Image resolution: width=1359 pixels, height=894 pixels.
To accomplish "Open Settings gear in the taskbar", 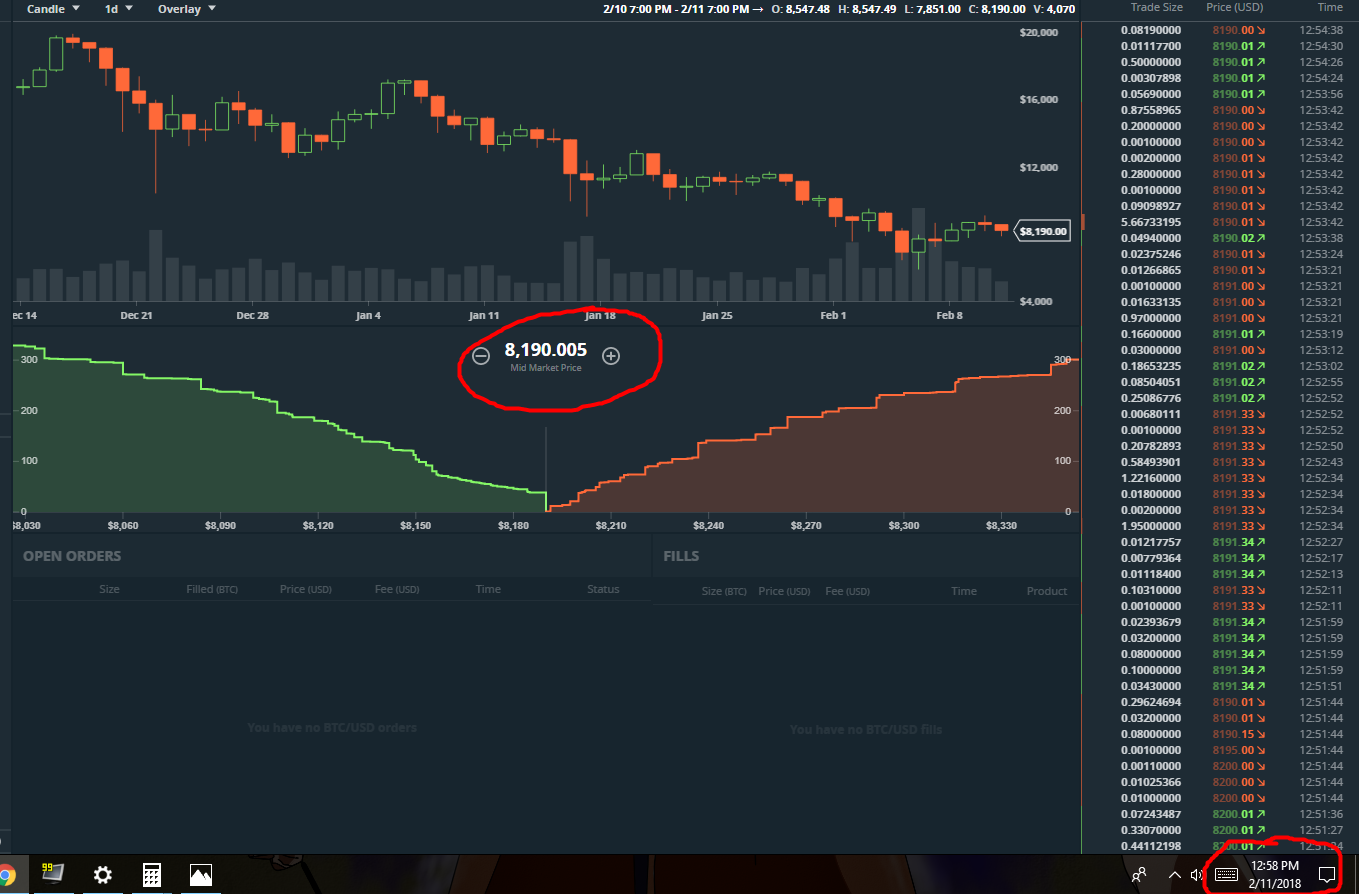I will point(102,875).
